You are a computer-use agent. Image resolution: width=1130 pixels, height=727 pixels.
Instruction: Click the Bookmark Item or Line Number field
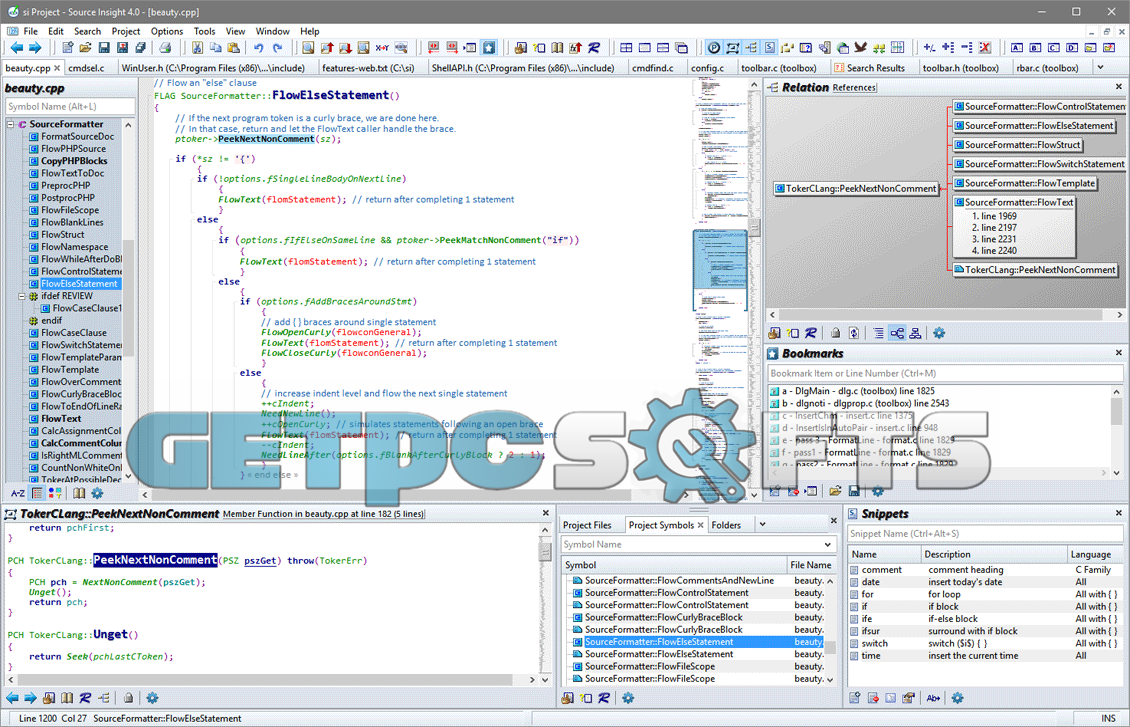click(x=945, y=373)
